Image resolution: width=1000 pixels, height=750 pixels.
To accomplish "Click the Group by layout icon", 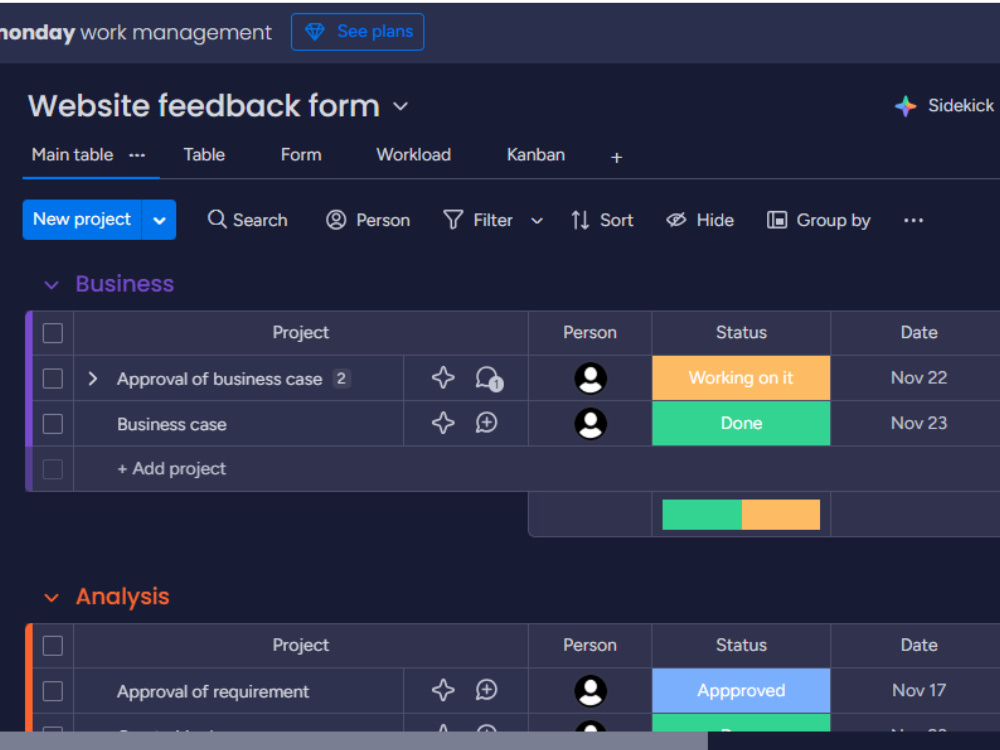I will (777, 220).
